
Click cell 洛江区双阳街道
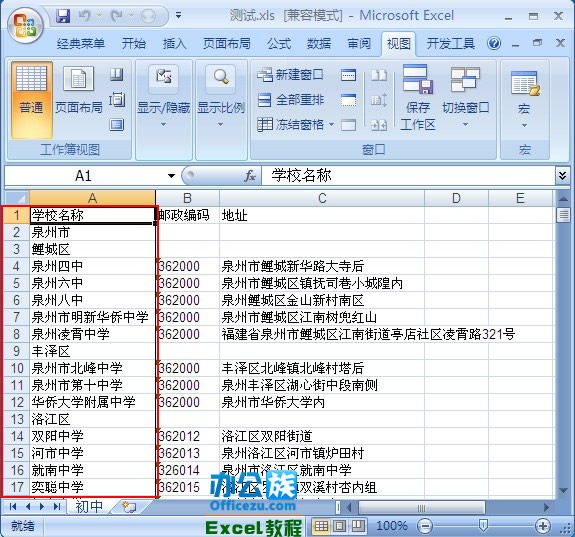322,436
